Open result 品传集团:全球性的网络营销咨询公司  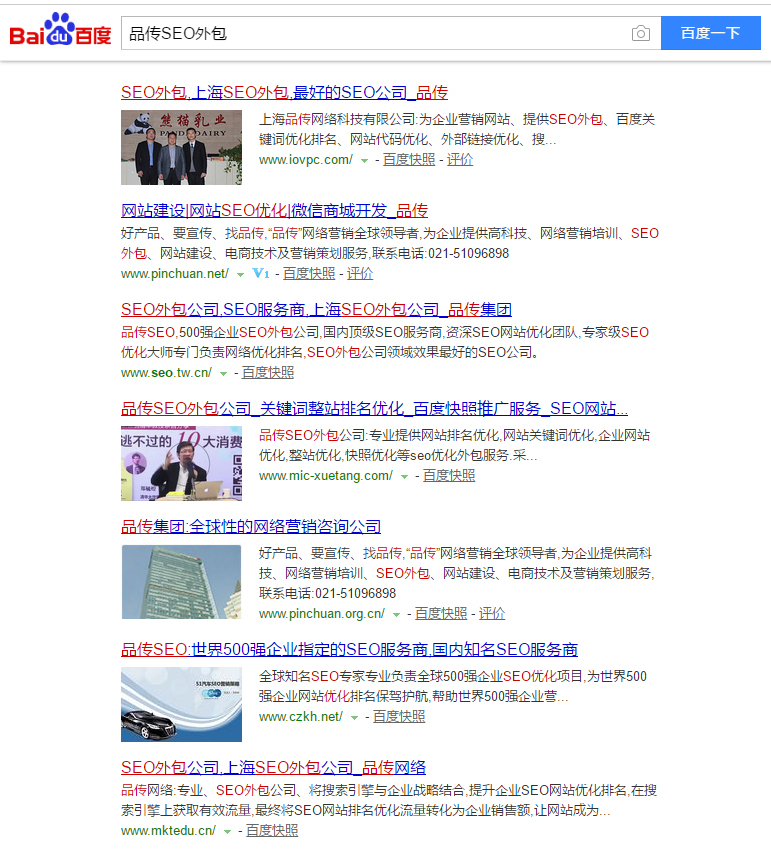pyautogui.click(x=251, y=526)
